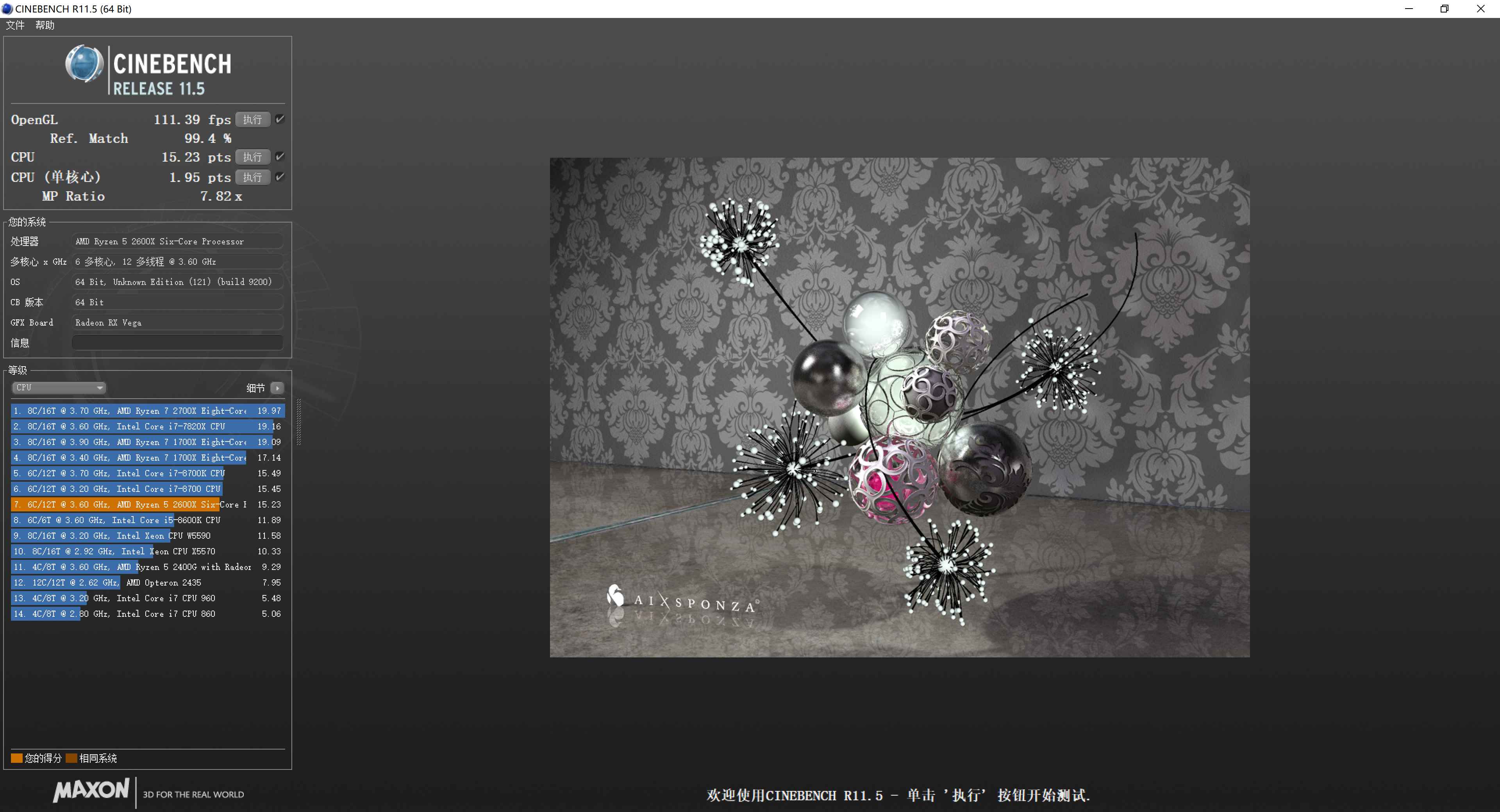Select ranking row 14 Core i7 CPU 860
Viewport: 1500px width, 812px height.
(148, 614)
